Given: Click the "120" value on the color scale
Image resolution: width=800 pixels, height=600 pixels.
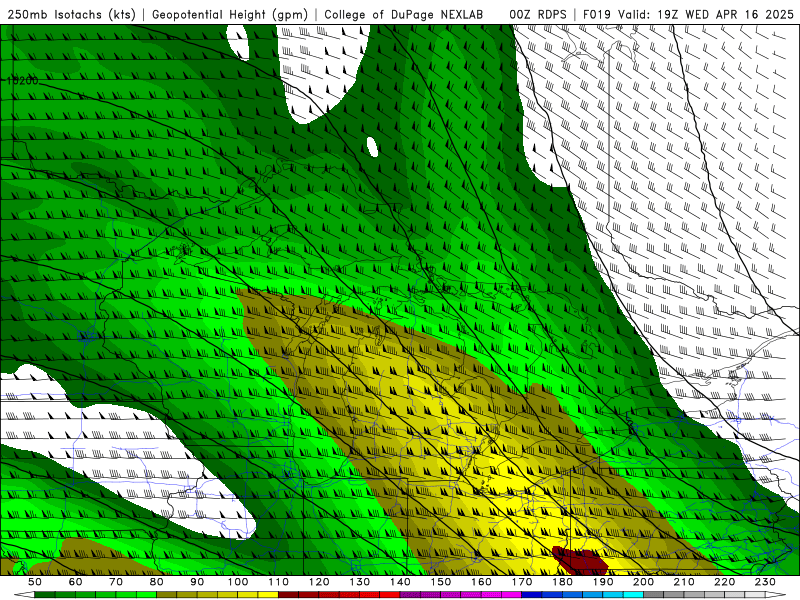Looking at the screenshot, I should tap(319, 582).
